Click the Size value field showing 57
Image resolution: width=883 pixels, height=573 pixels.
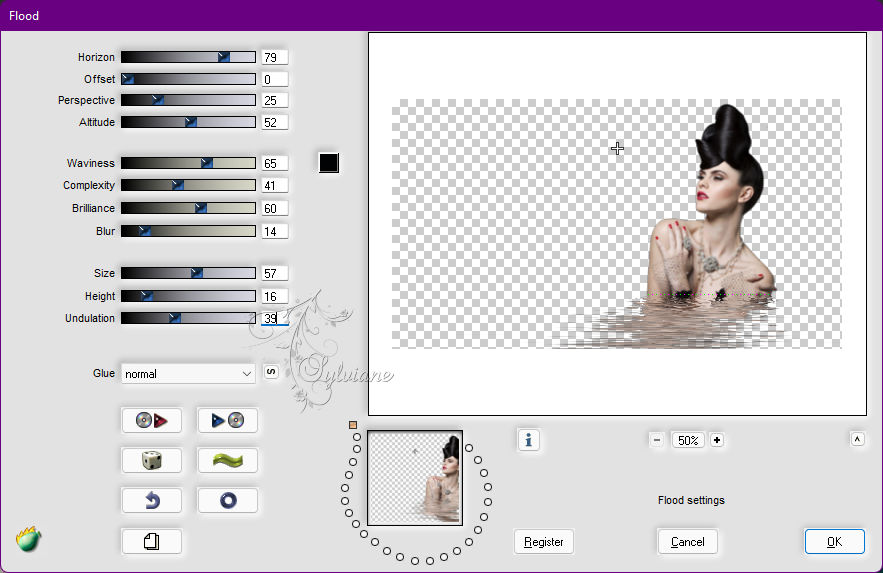pos(275,273)
